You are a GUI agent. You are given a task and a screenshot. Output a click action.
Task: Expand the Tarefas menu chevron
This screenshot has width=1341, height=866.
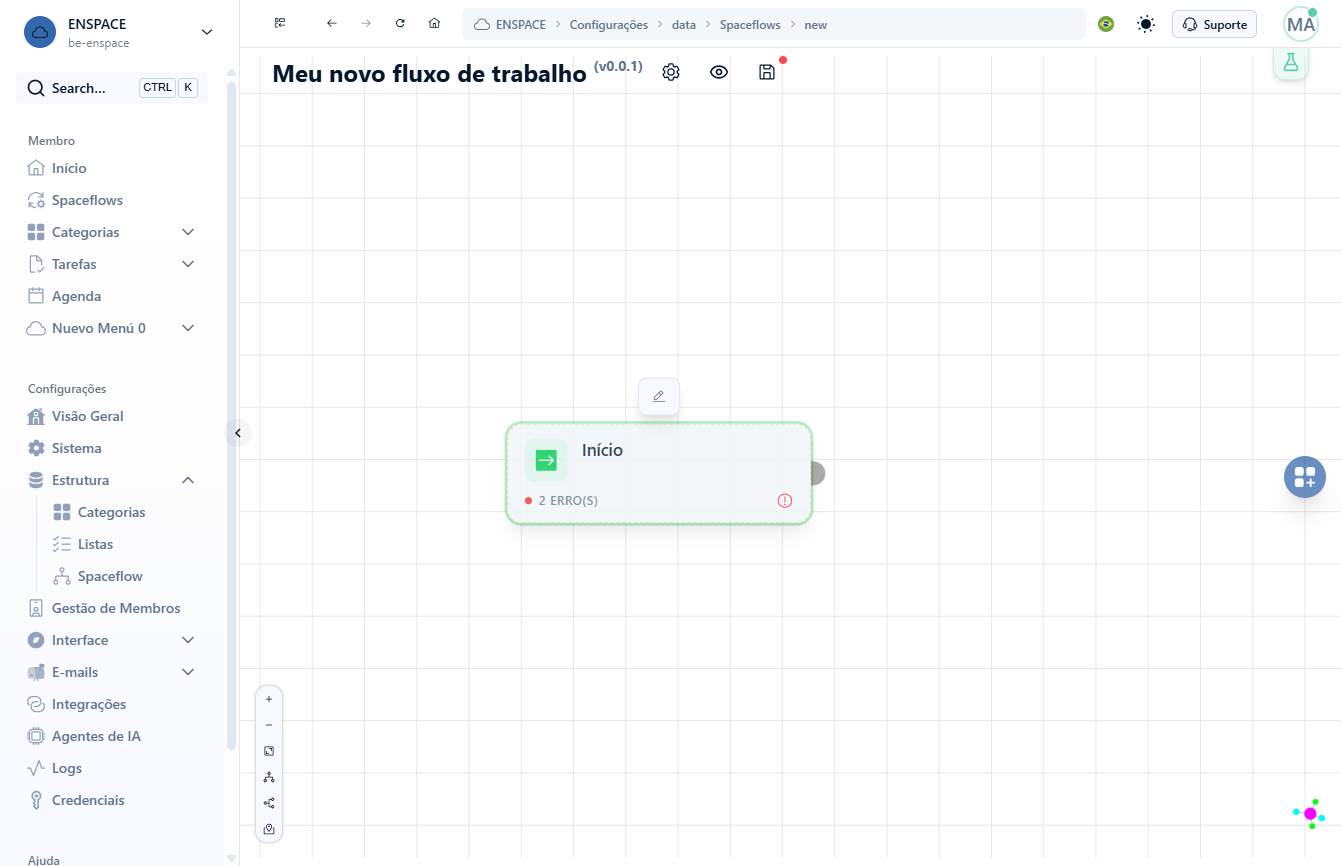(x=188, y=264)
